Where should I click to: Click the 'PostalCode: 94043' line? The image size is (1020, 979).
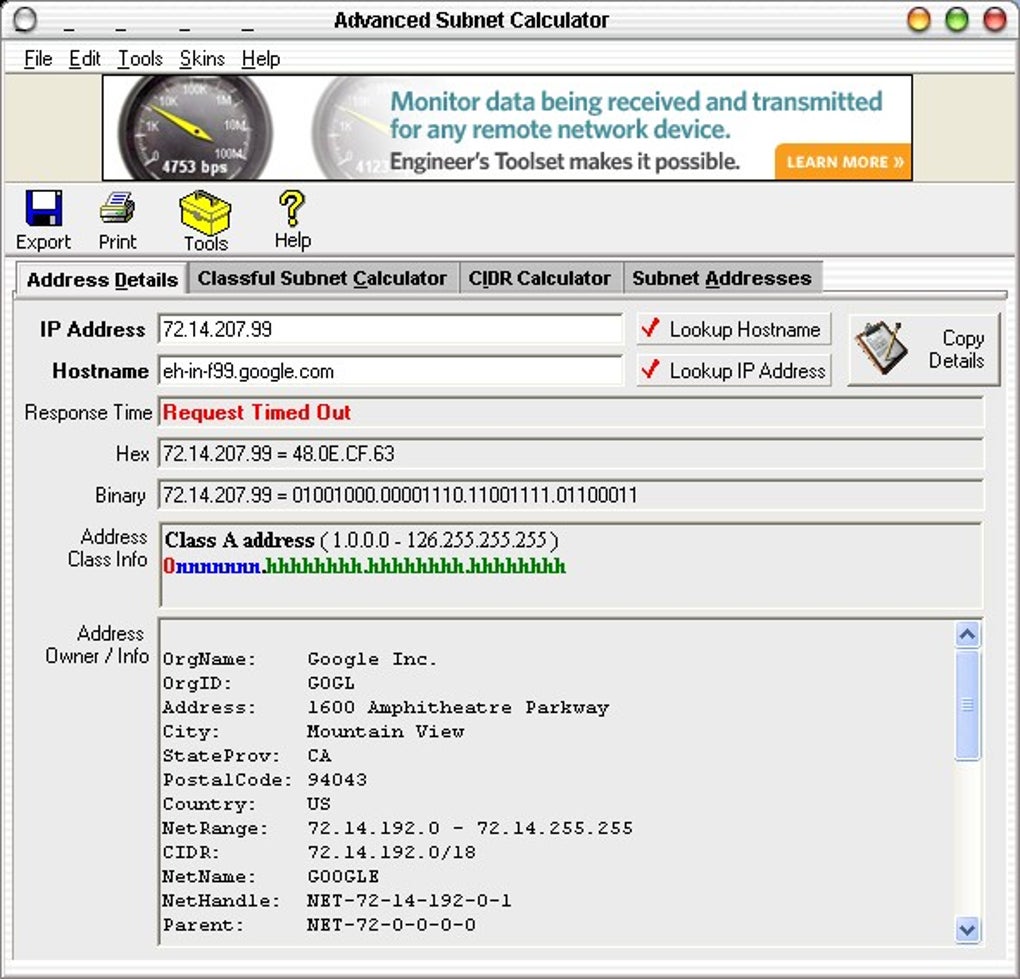[265, 779]
